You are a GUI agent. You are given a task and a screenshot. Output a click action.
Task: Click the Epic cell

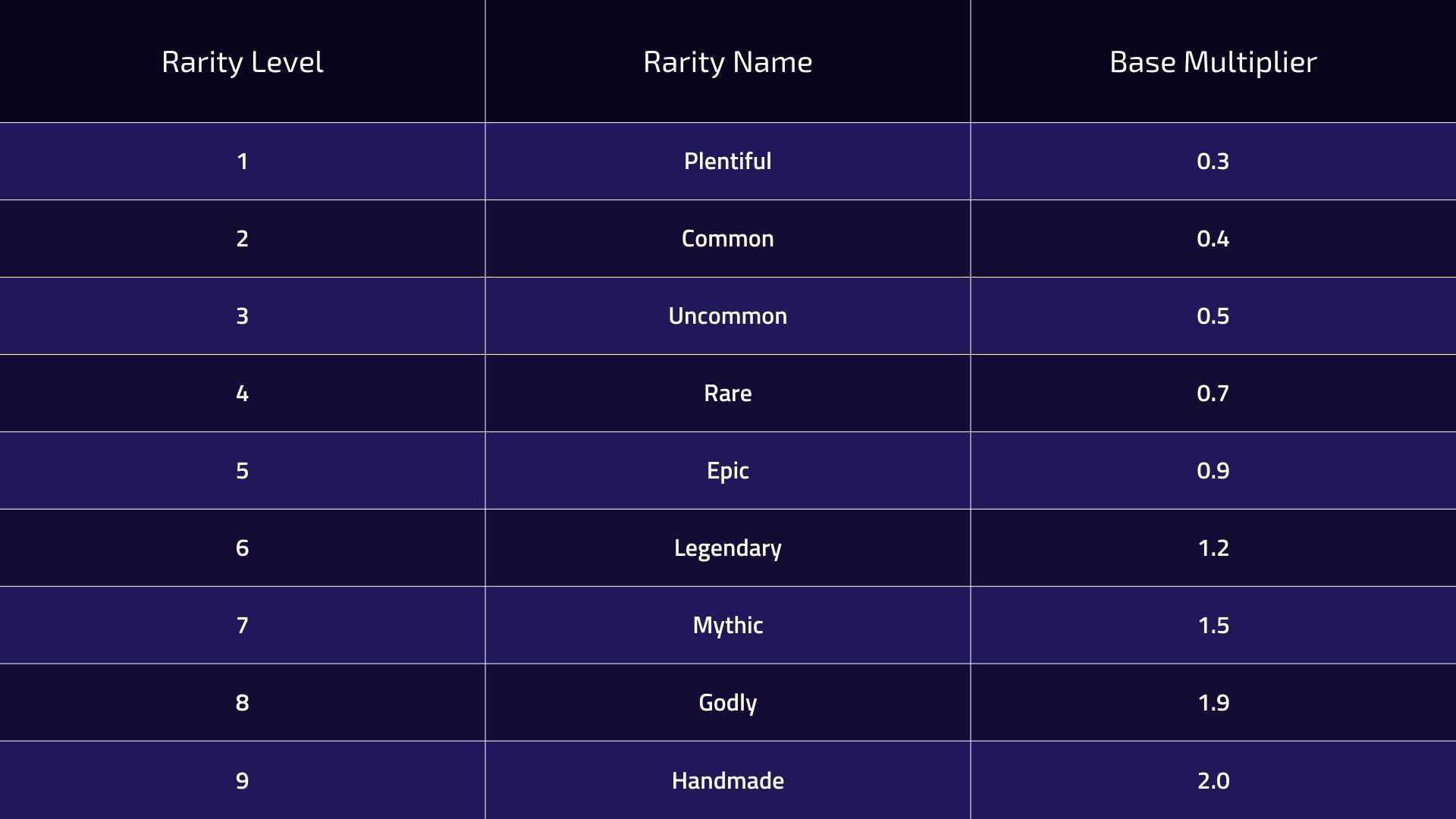[x=727, y=470]
